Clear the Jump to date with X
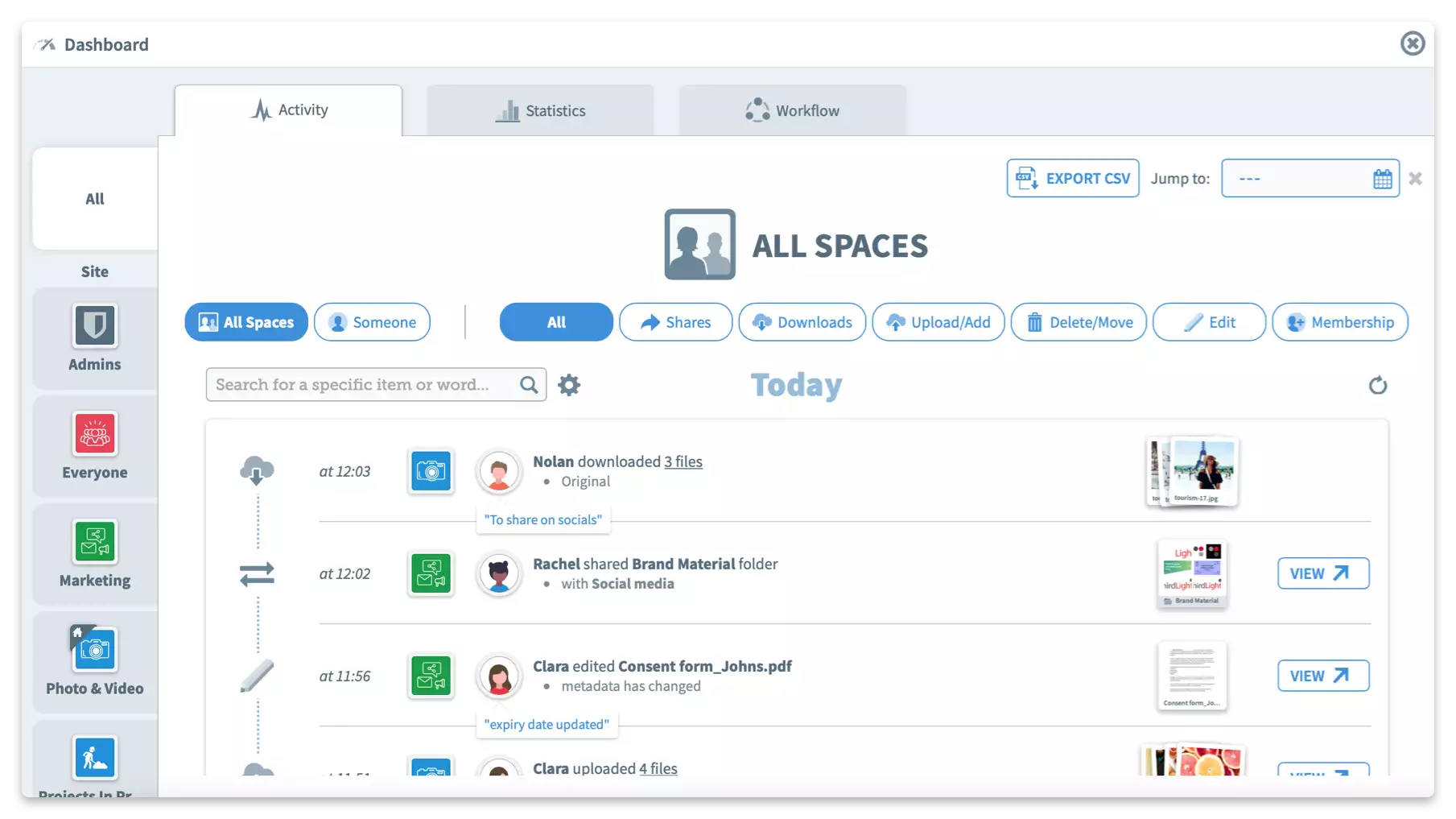1456x819 pixels. point(1415,178)
